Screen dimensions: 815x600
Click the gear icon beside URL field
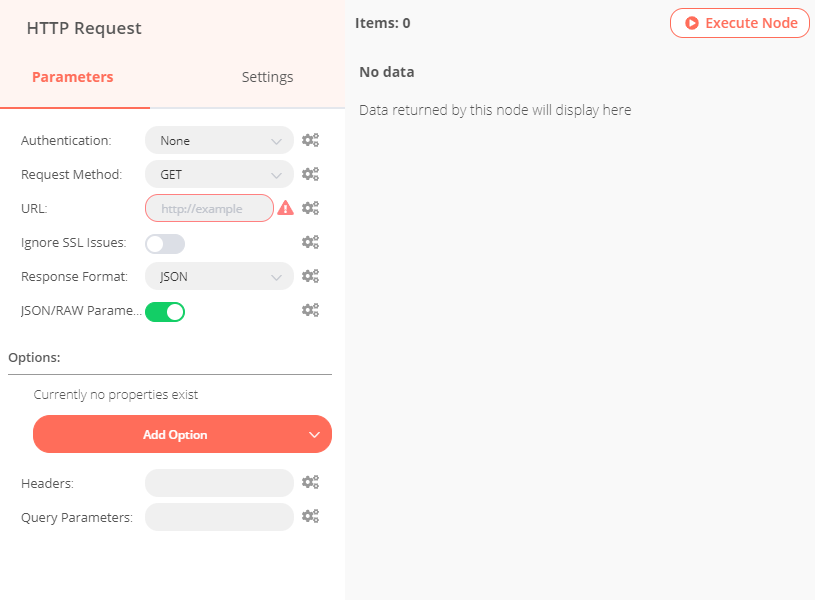tap(310, 208)
